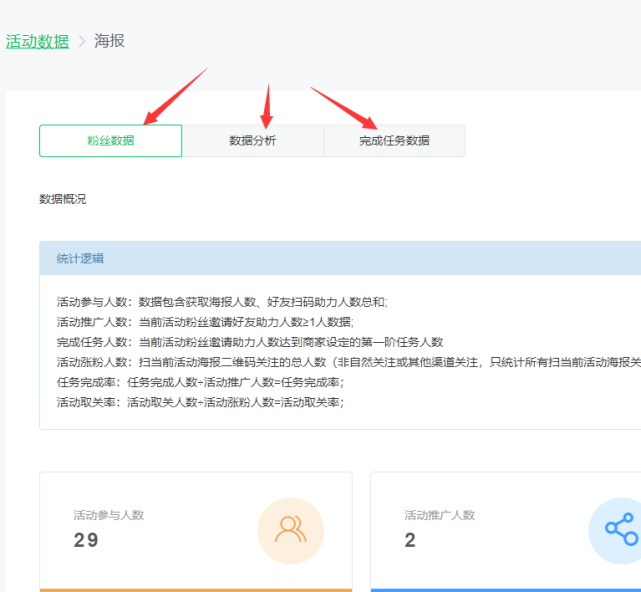Click the orange participants icon
641x592 pixels.
click(291, 531)
